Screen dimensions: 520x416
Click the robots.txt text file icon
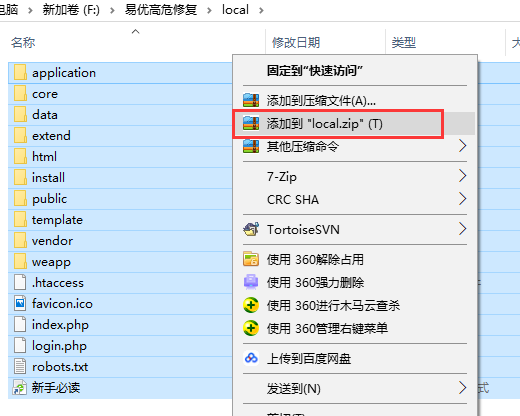20,367
